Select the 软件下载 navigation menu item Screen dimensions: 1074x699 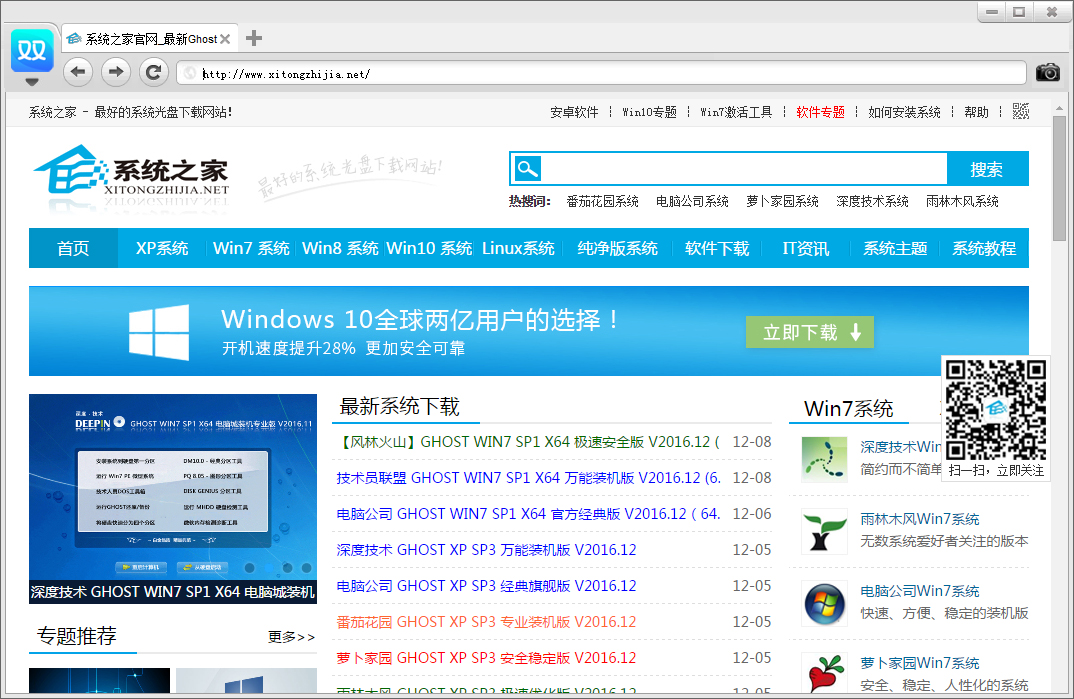[717, 249]
